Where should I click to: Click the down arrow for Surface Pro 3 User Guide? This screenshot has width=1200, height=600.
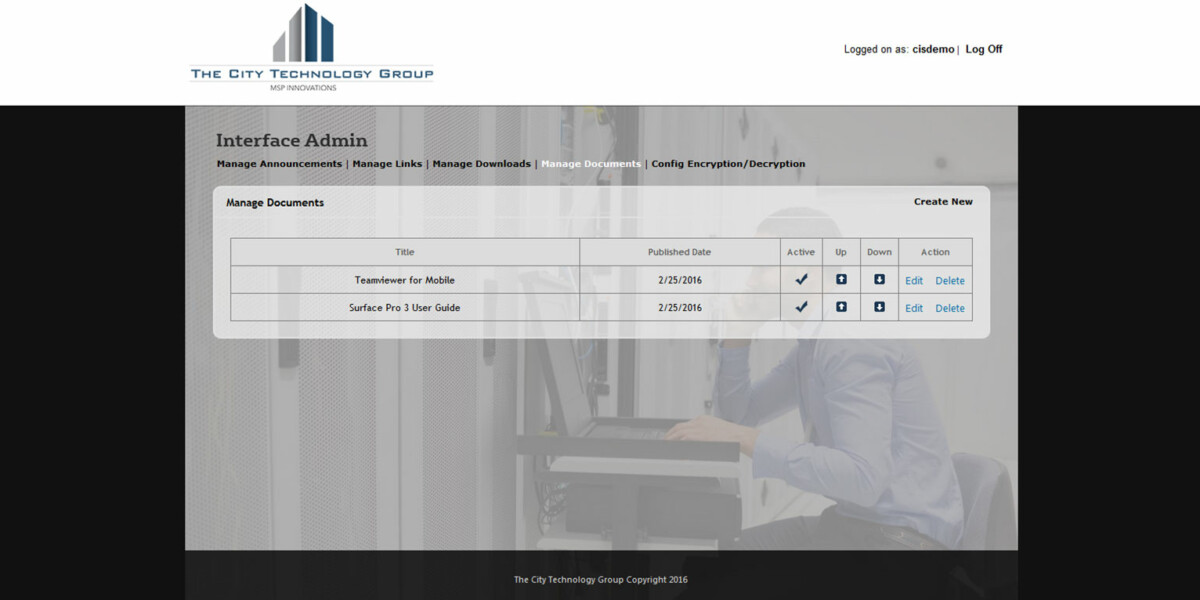pyautogui.click(x=879, y=307)
